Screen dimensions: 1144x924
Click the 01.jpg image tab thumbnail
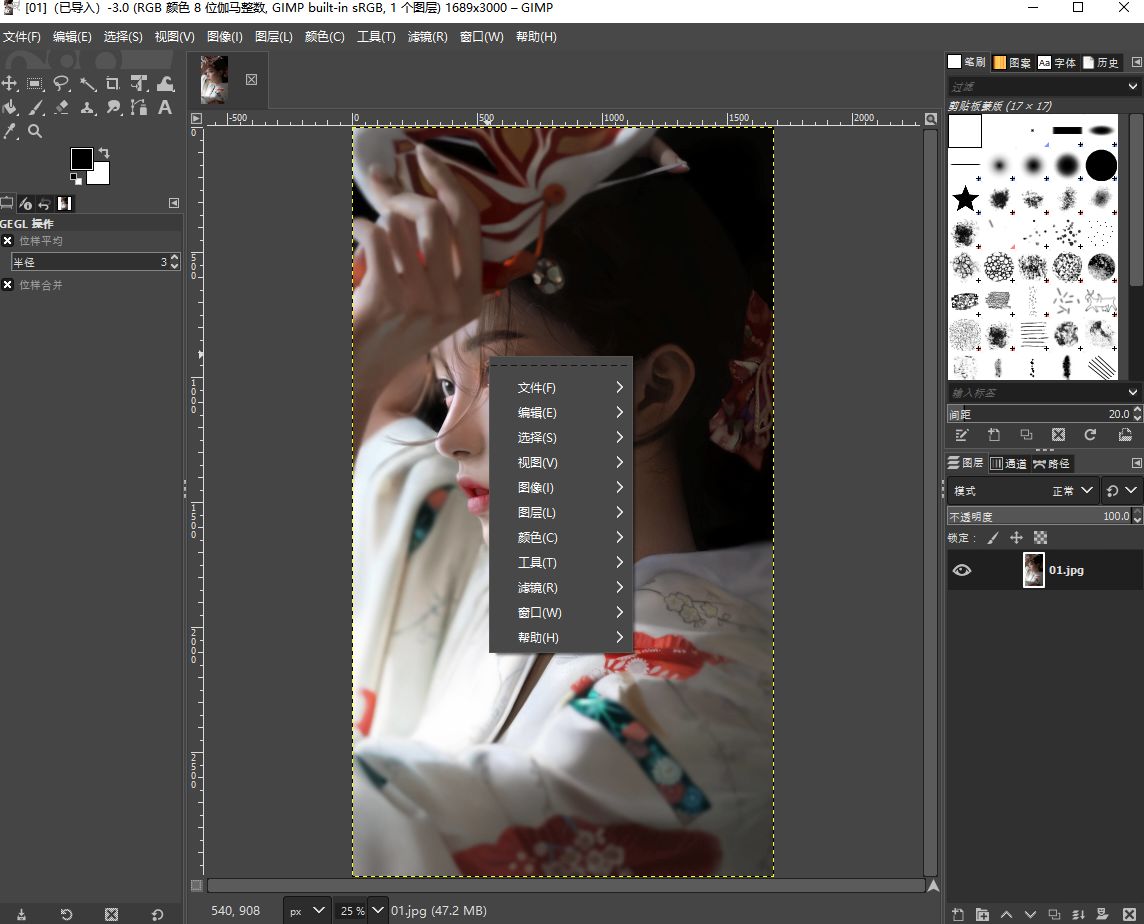click(214, 80)
